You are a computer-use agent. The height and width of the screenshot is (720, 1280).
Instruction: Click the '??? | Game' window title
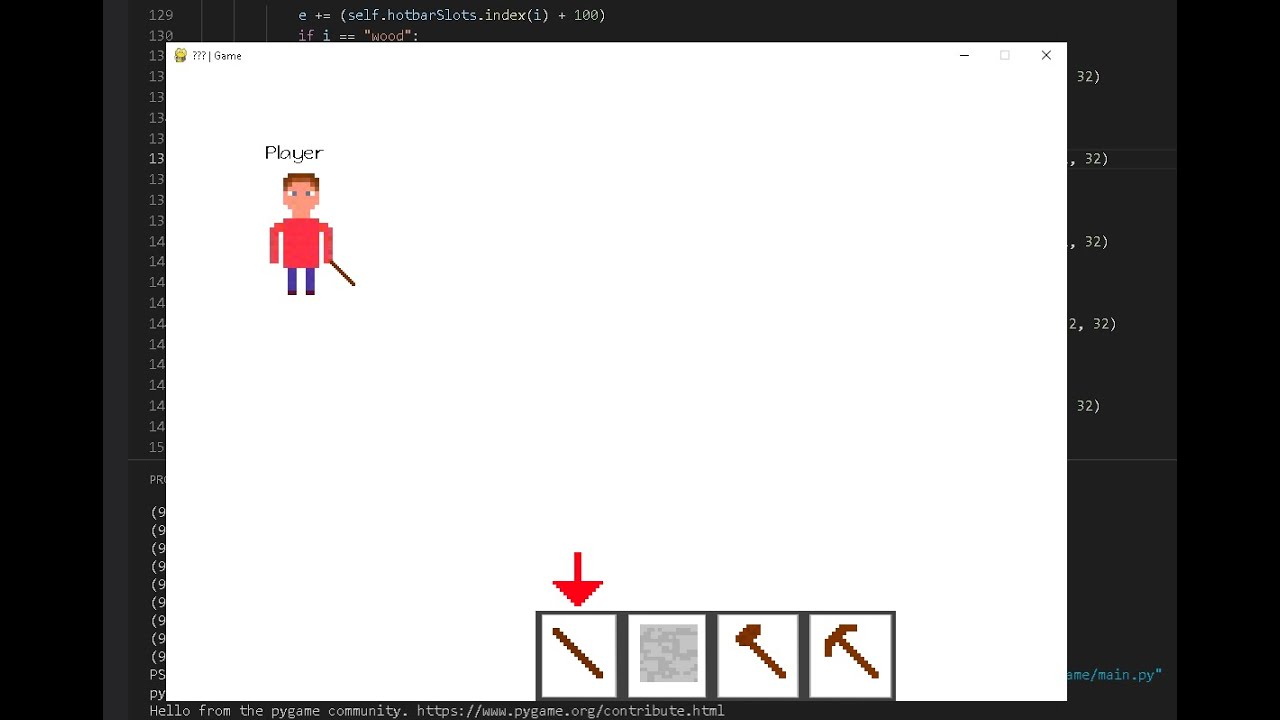tap(217, 56)
